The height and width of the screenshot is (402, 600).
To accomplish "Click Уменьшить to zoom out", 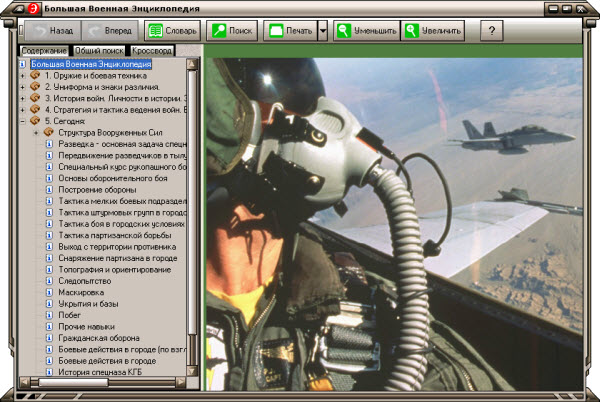I will coord(365,31).
